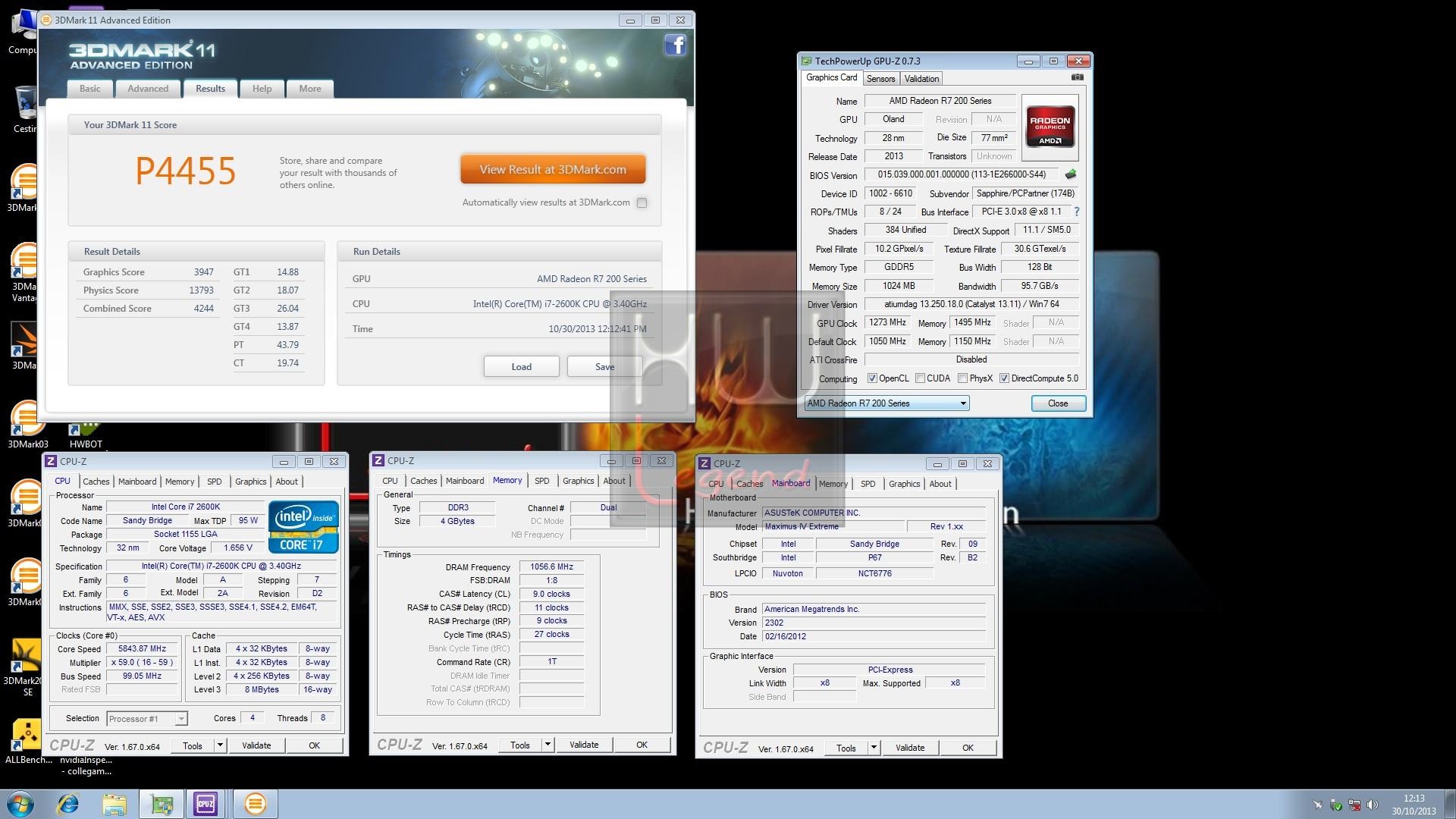The image size is (1456, 819).
Task: Toggle the CUDA checkbox in GPU-Z
Action: point(920,378)
